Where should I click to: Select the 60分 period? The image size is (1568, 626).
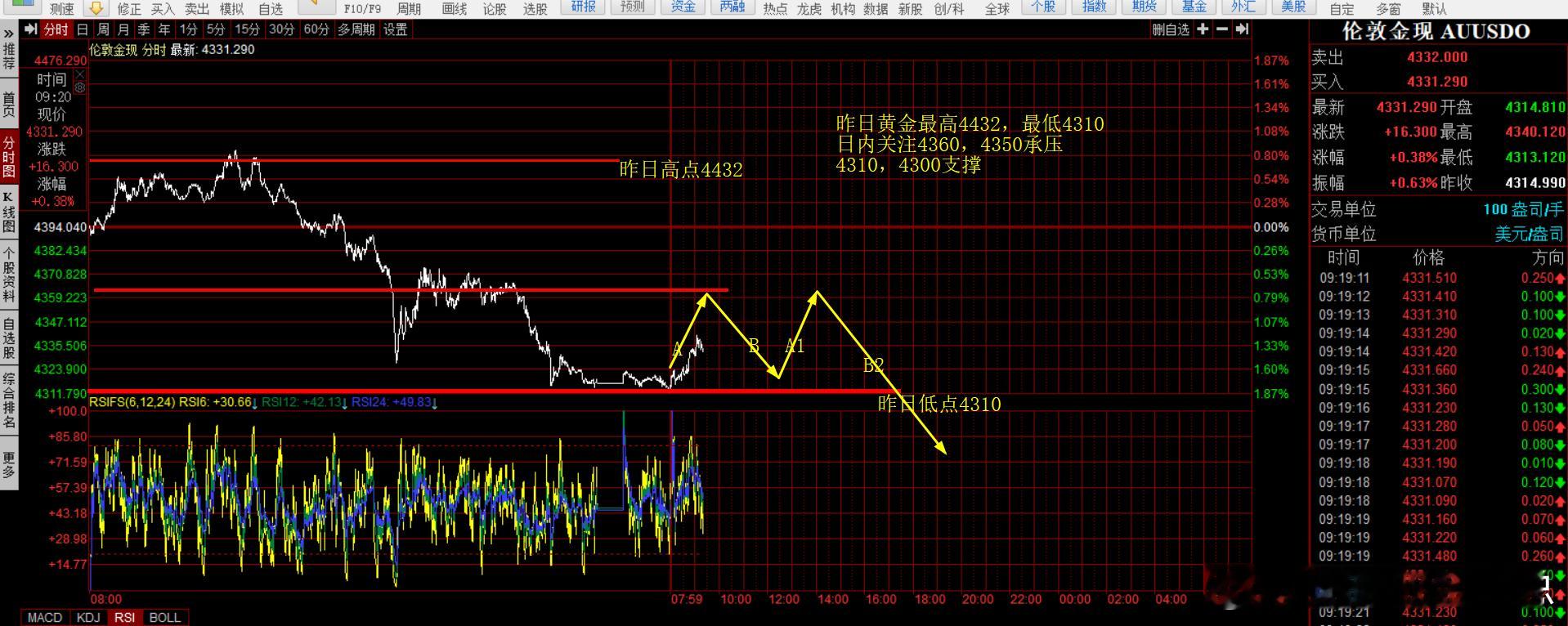point(316,29)
